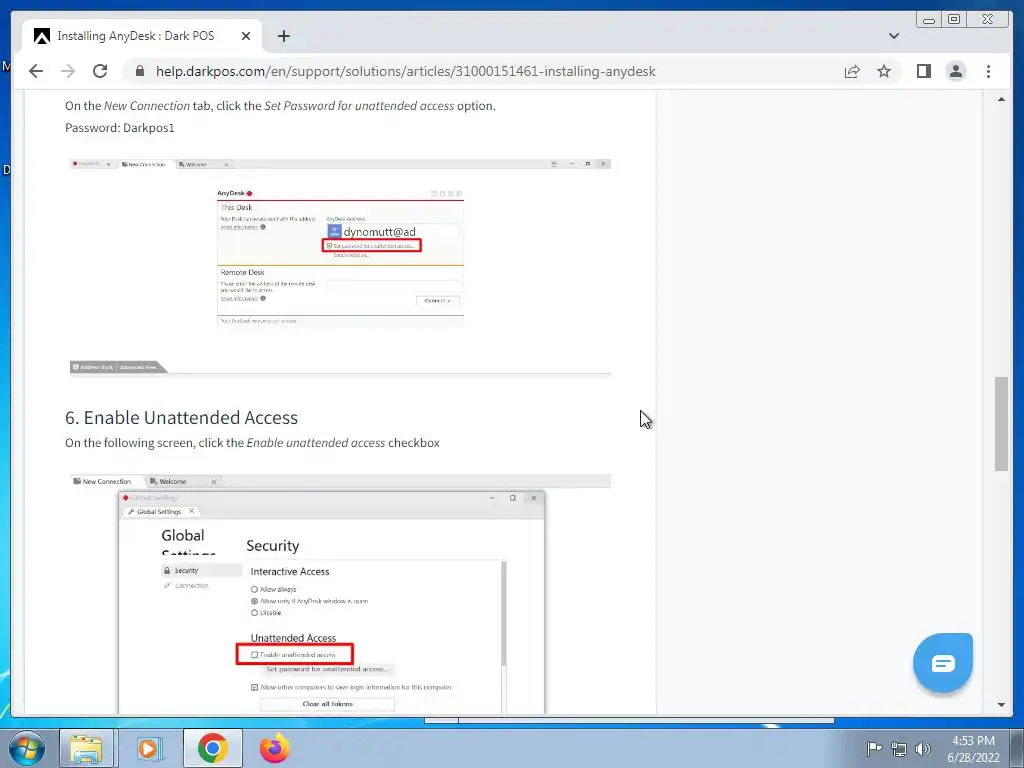Launch Windows Media Player from taskbar
Image resolution: width=1024 pixels, height=768 pixels.
click(148, 748)
